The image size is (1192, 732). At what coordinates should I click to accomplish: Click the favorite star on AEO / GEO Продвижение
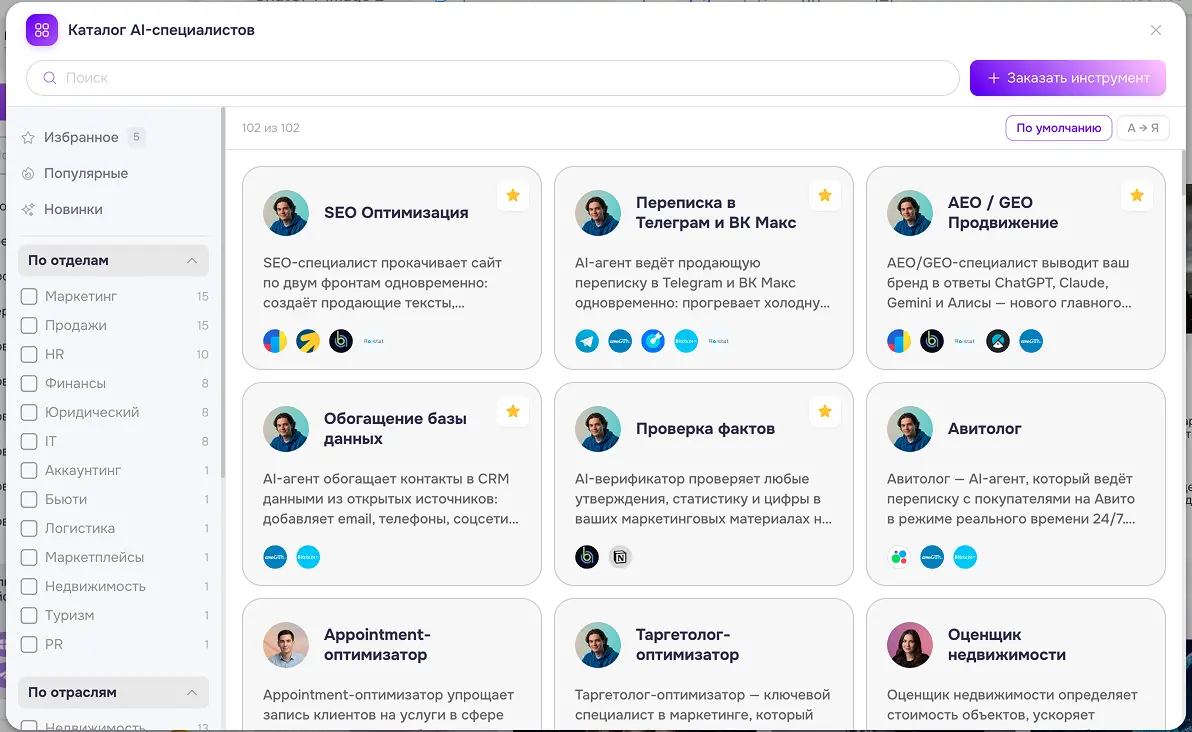click(x=1137, y=195)
